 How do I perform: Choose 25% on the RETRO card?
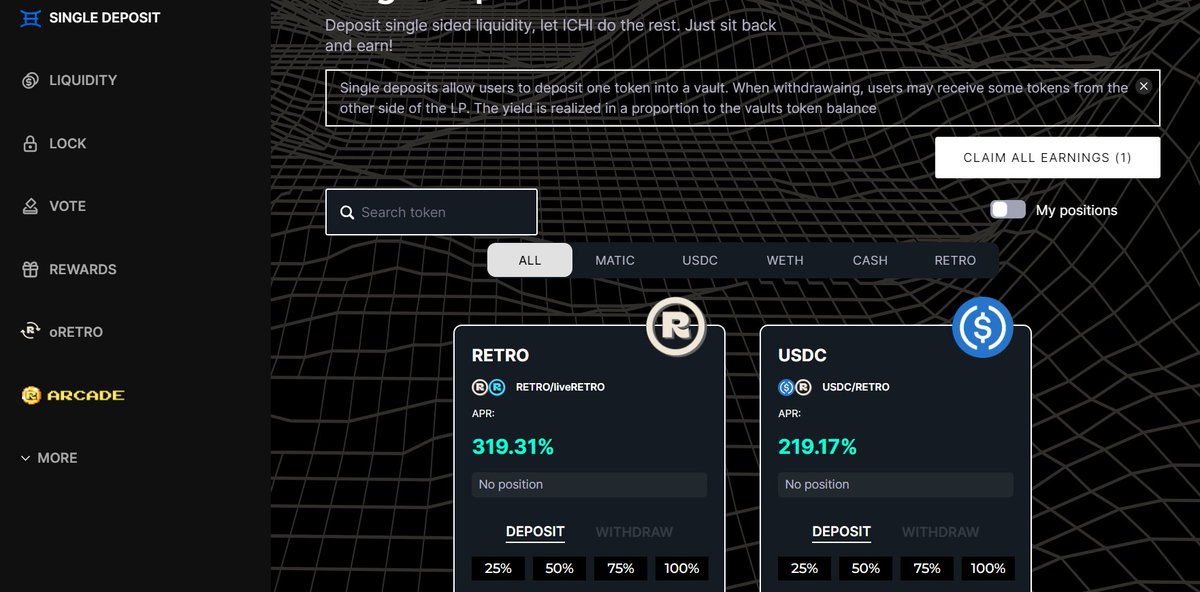[498, 568]
